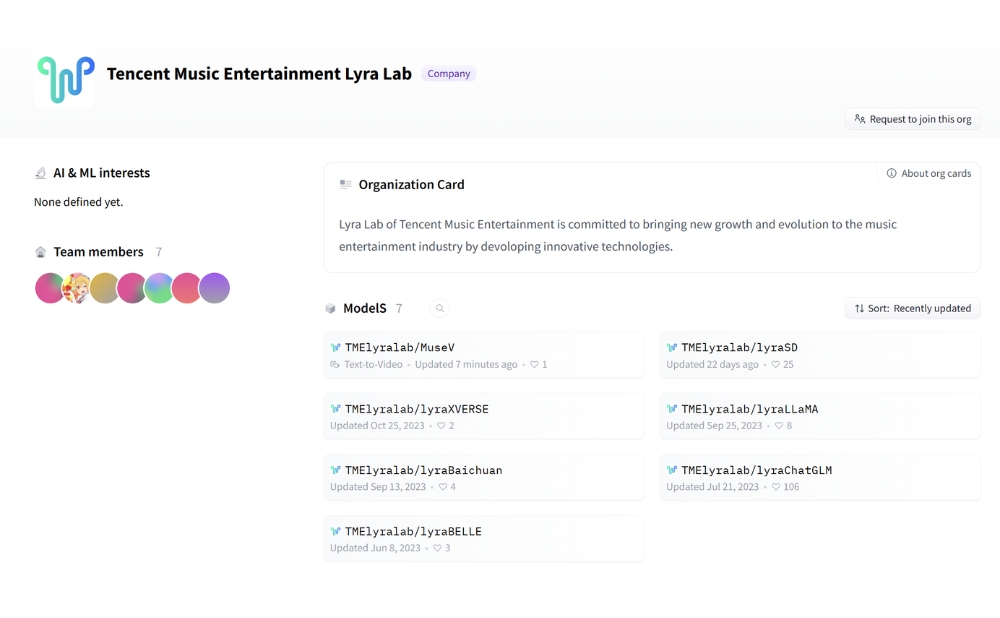Open the TMElyralab/lyraBaichuan model
This screenshot has height=618, width=1000.
pos(484,478)
